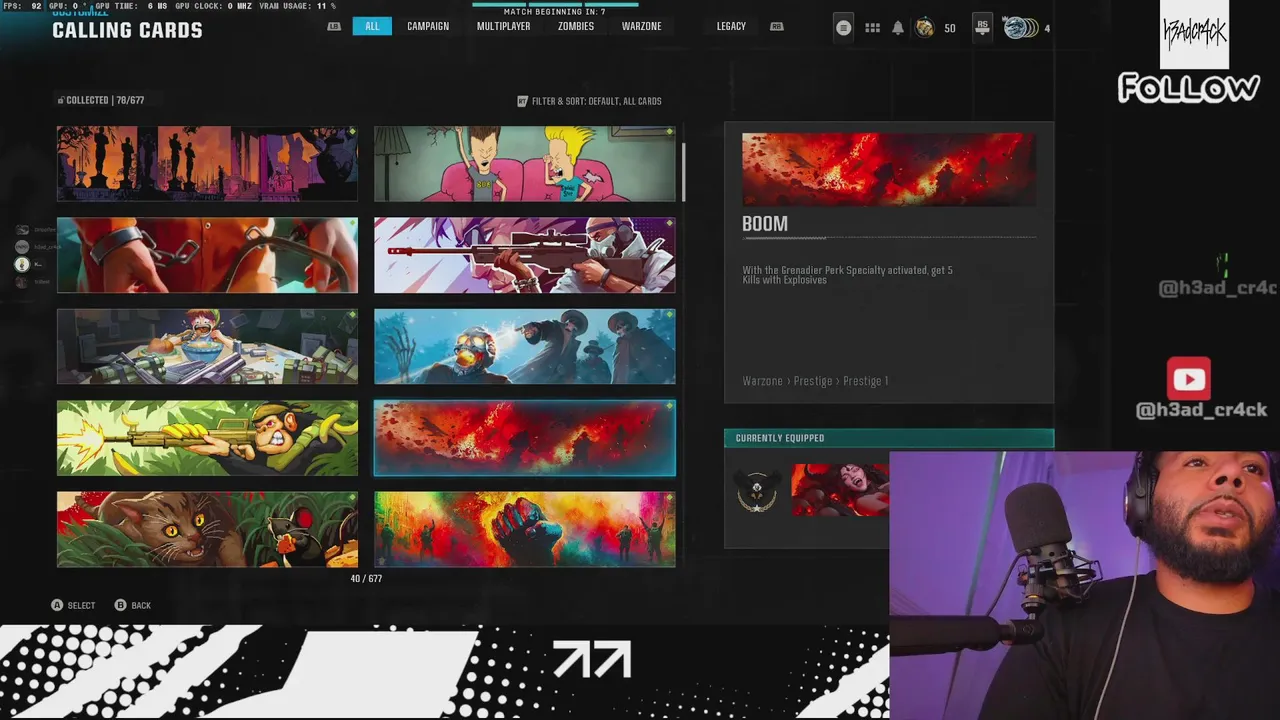Click the YouTube logo on stream overlay
This screenshot has height=720, width=1280.
point(1189,379)
